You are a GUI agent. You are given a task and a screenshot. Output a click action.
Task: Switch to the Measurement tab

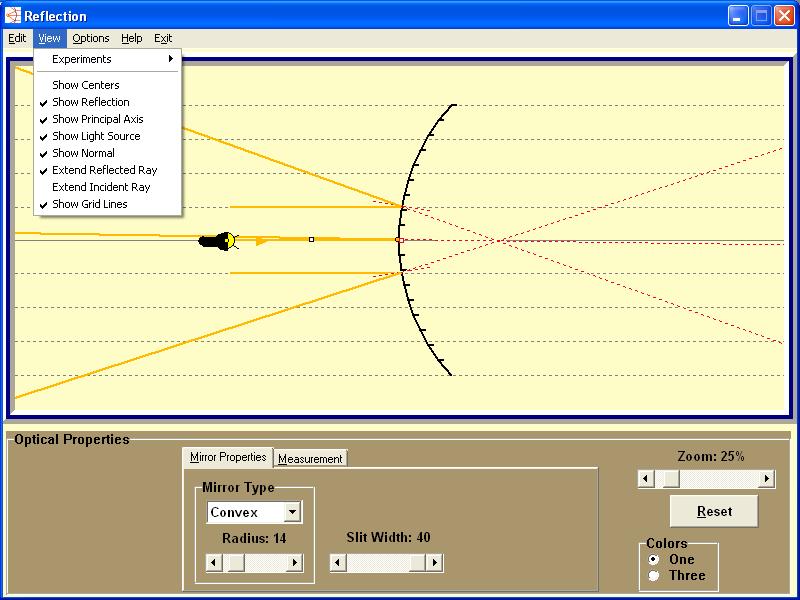click(310, 459)
